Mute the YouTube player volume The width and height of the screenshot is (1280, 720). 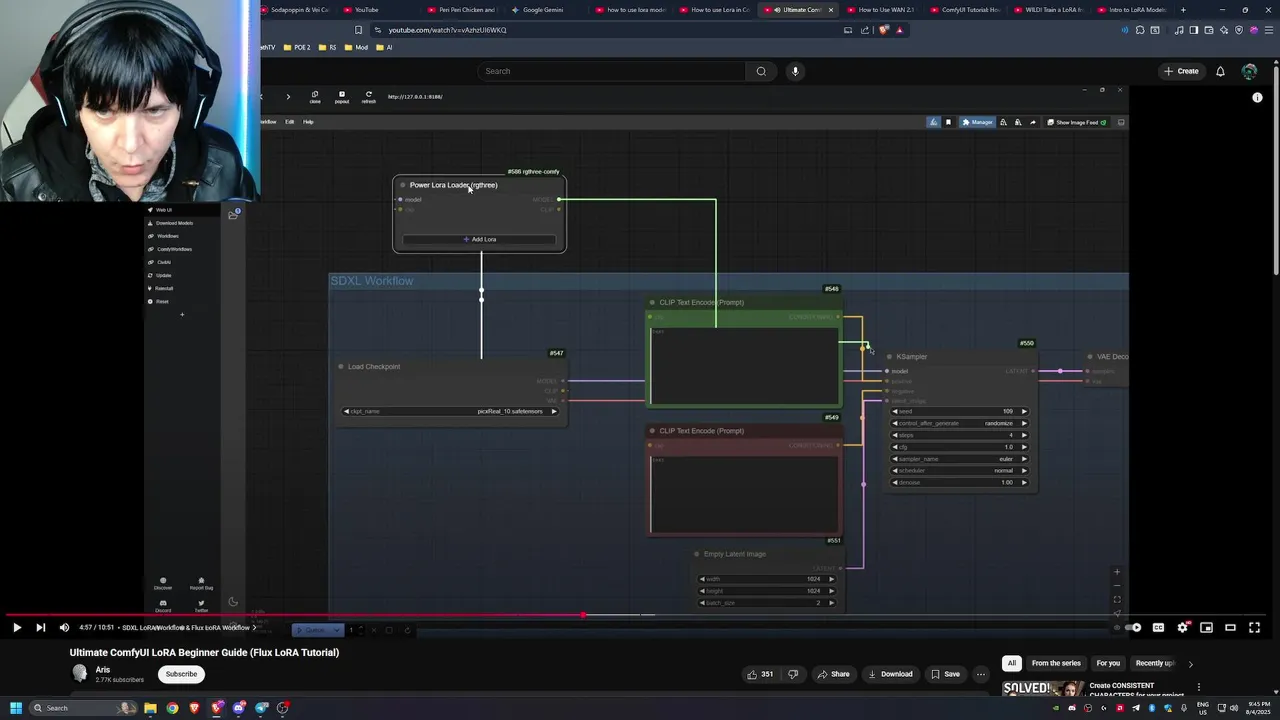(x=64, y=628)
